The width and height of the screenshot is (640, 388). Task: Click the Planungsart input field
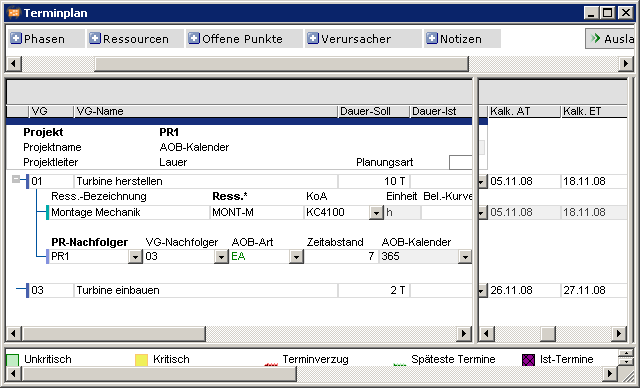460,162
